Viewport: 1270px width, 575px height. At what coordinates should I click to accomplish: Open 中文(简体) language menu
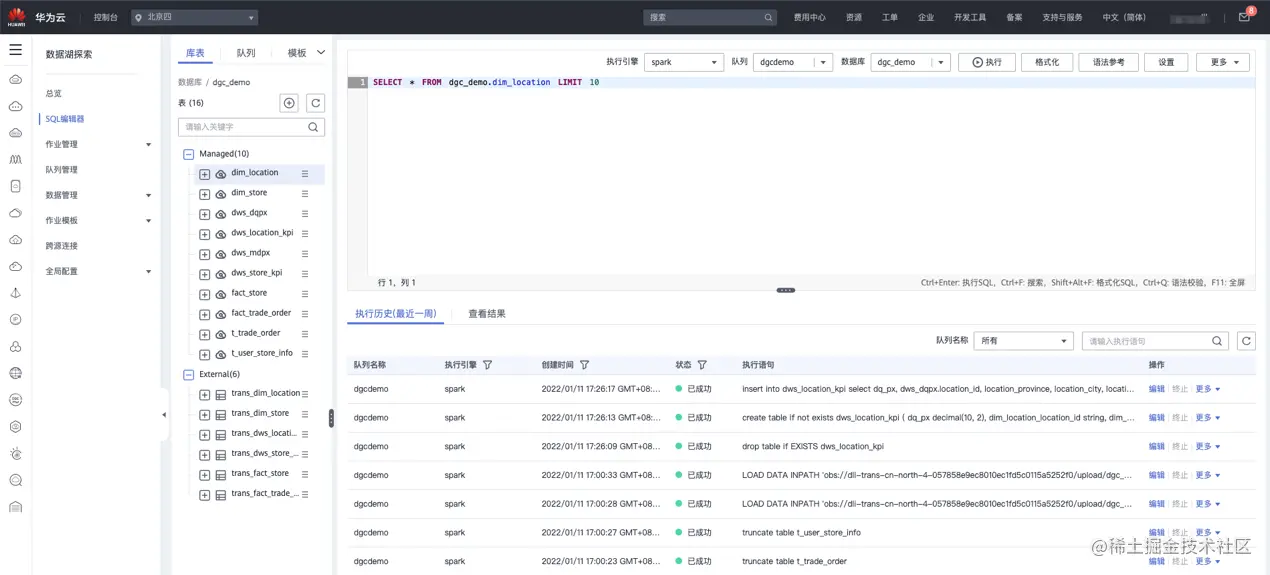point(1124,18)
